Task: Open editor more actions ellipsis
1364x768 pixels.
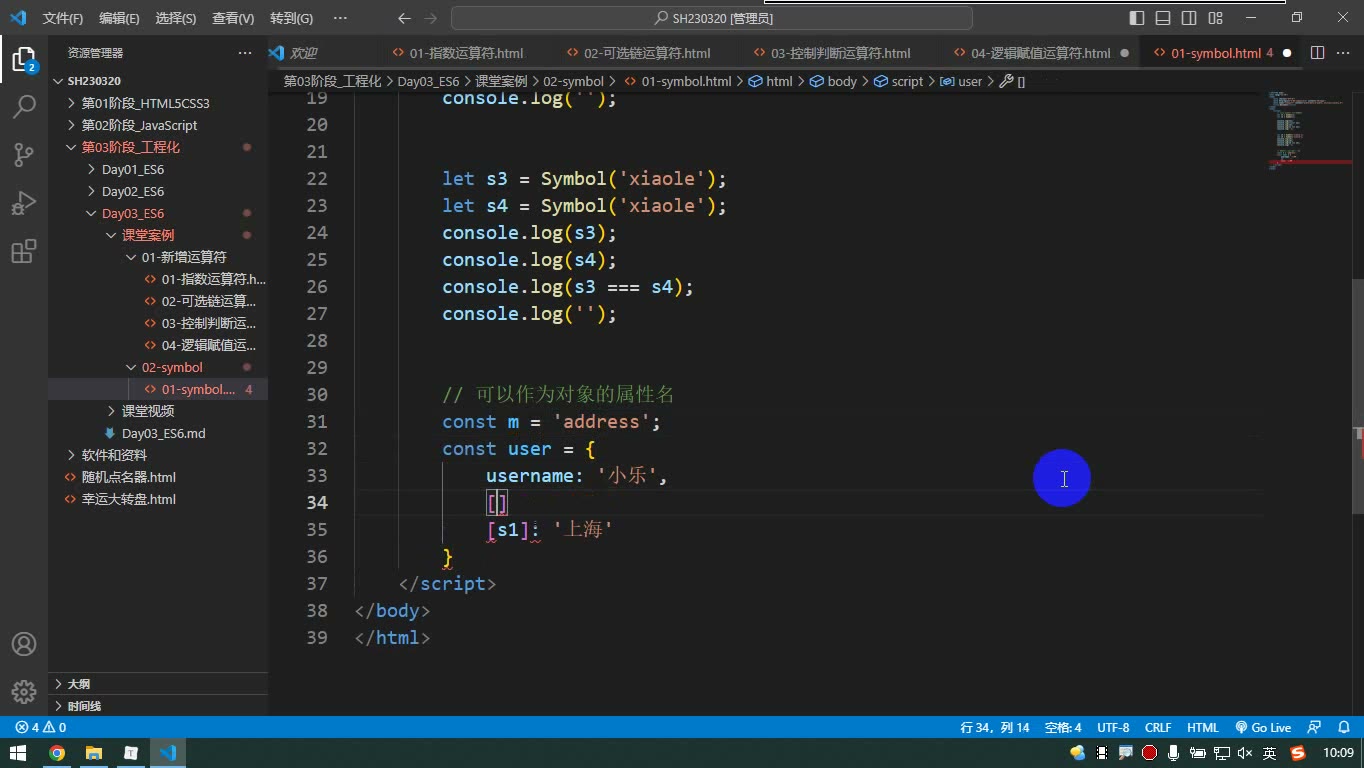Action: [1344, 53]
